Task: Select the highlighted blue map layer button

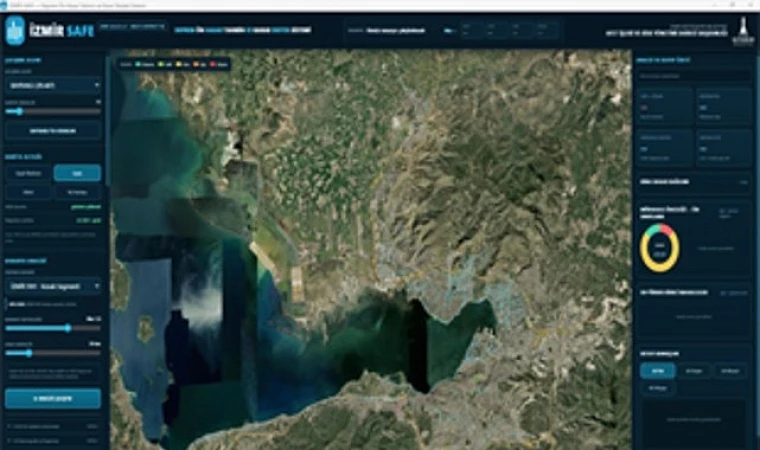Action: 78,173
